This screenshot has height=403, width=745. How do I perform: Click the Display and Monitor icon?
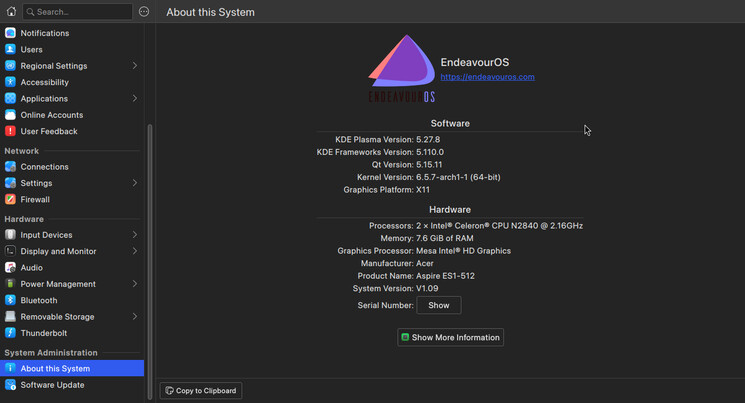pyautogui.click(x=10, y=251)
